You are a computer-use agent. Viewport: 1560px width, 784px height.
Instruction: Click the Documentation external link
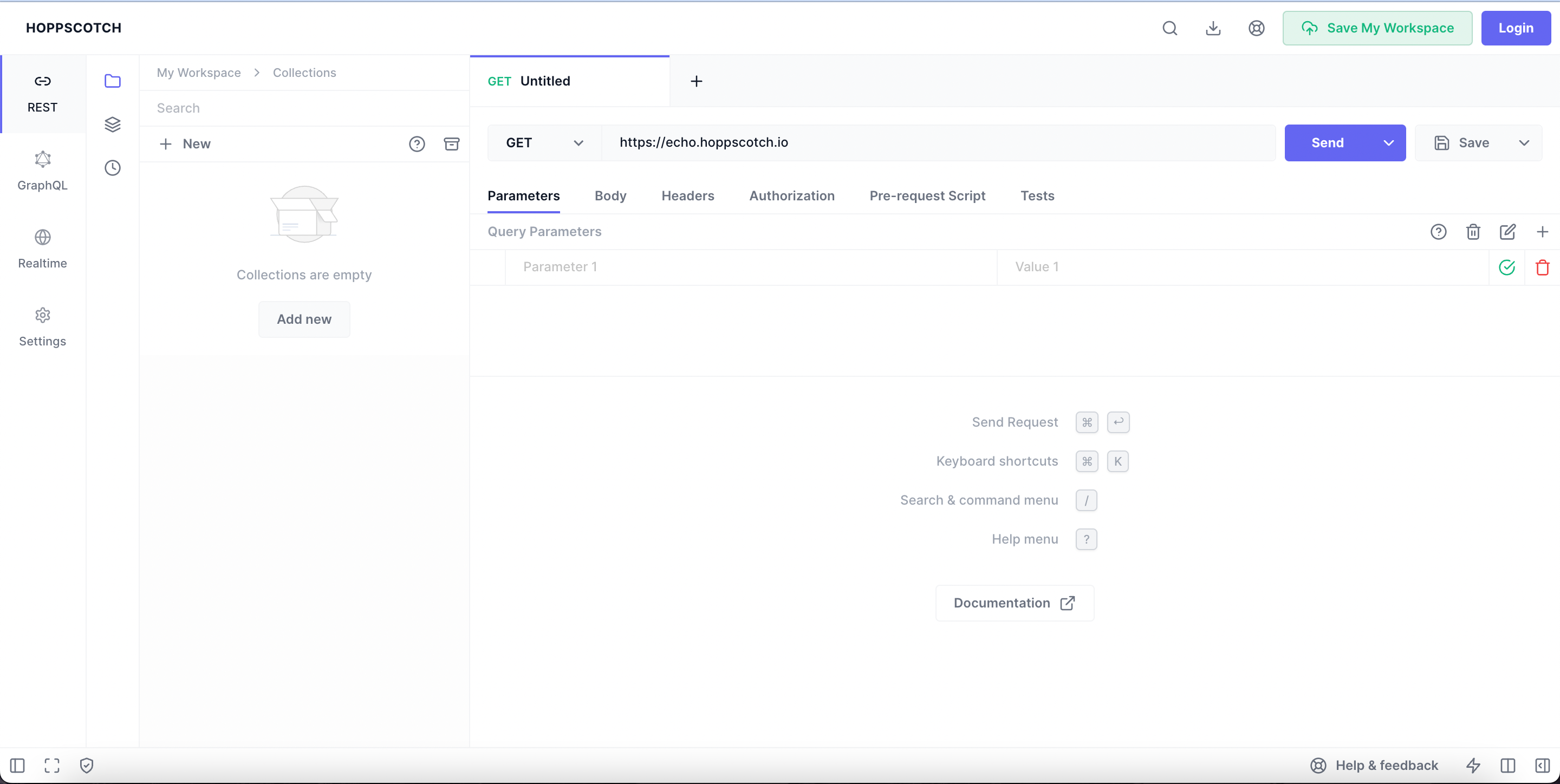(x=1013, y=602)
